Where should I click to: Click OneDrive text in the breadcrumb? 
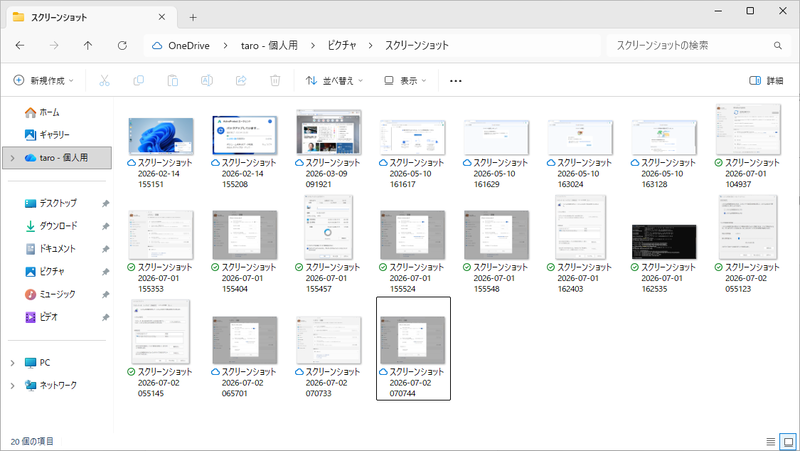189,45
